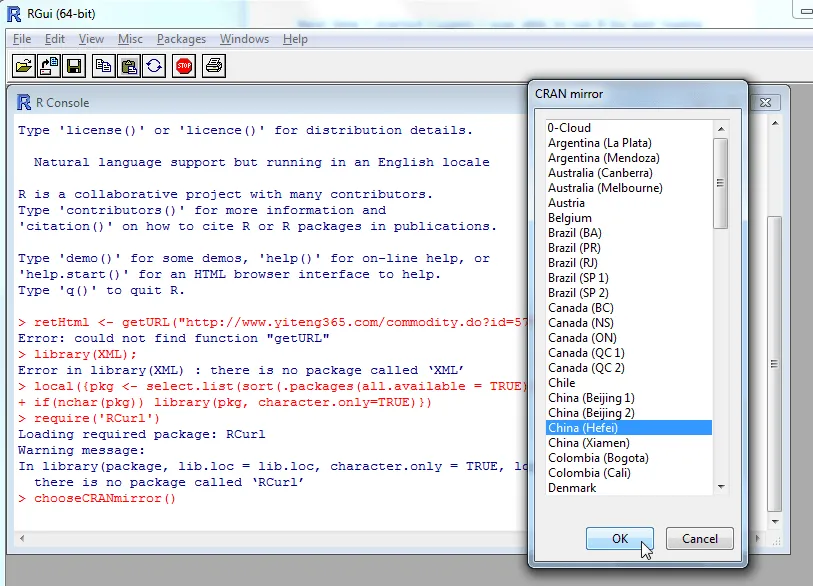The width and height of the screenshot is (813, 586).
Task: Select Canada (NS) mirror
Action: click(629, 323)
